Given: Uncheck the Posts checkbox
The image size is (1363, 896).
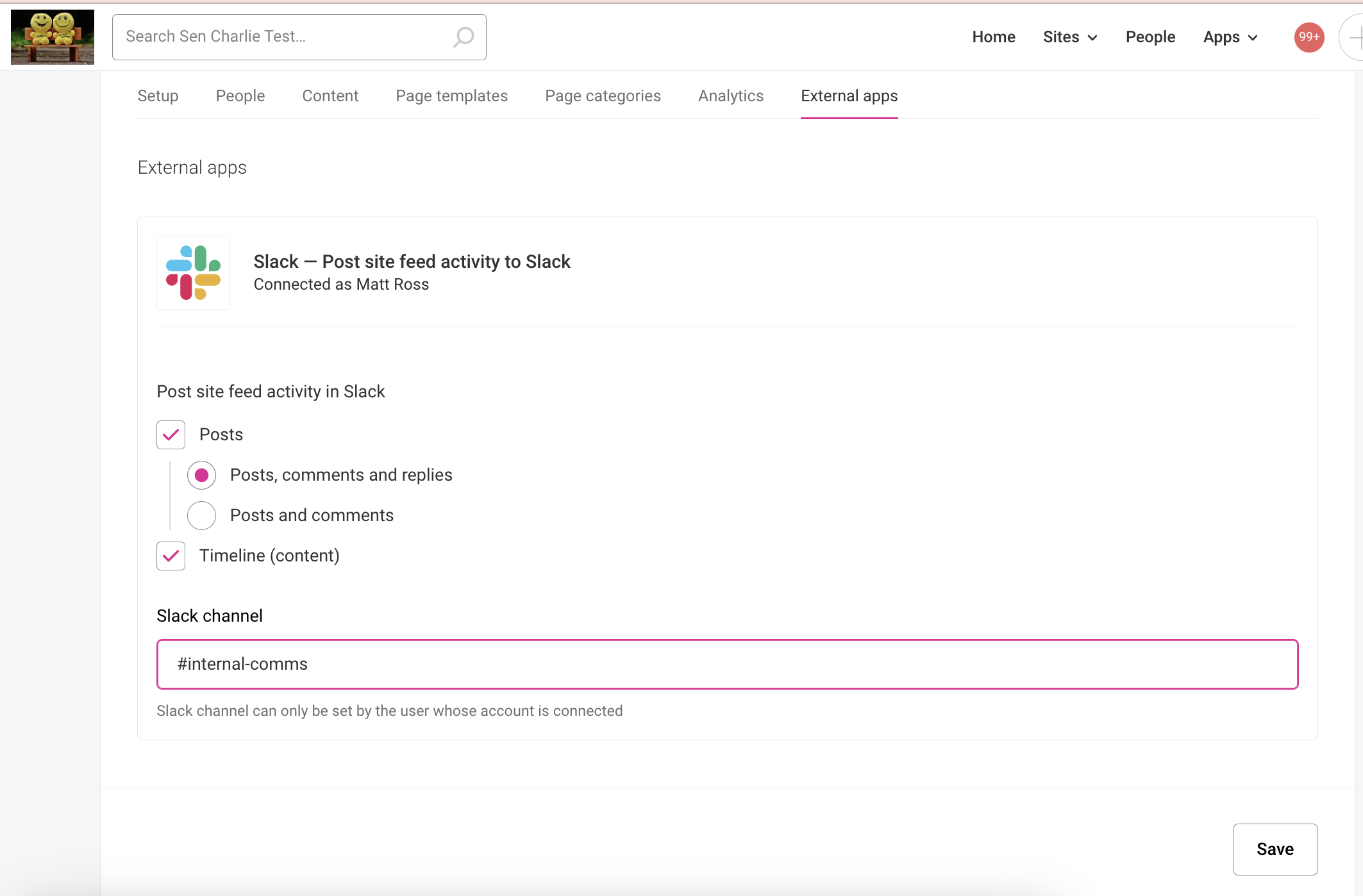Looking at the screenshot, I should pyautogui.click(x=170, y=435).
